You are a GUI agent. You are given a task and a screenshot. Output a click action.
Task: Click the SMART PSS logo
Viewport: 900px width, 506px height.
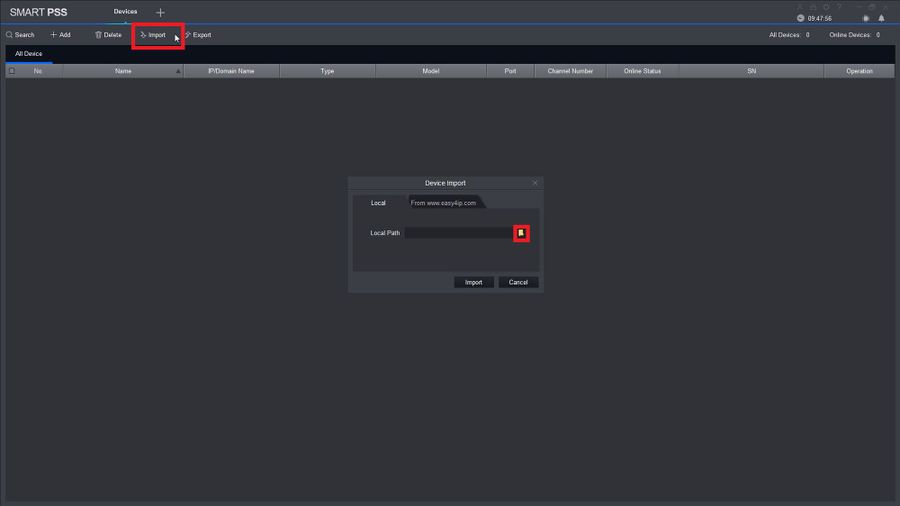click(x=38, y=12)
